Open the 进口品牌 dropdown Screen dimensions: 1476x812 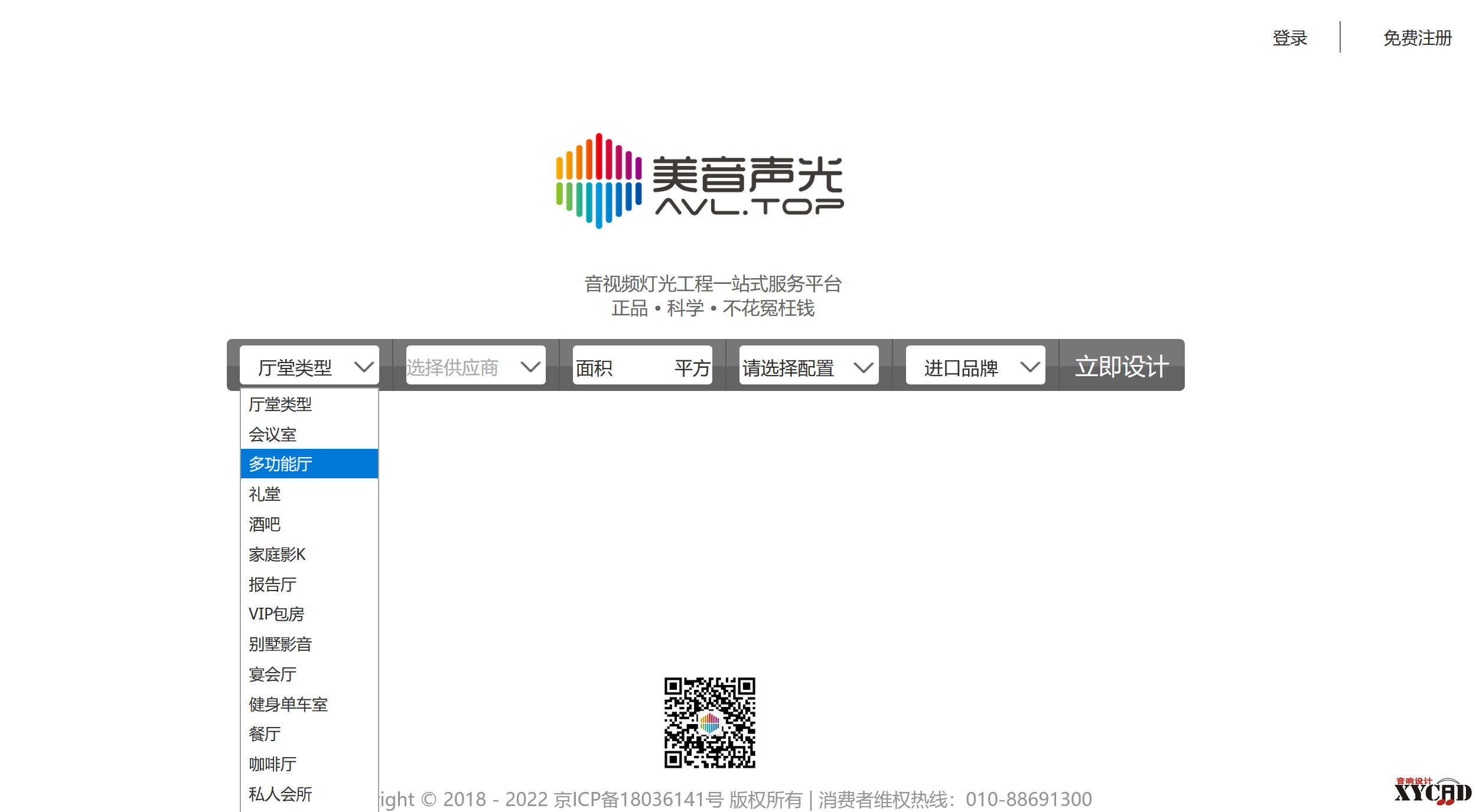[975, 366]
